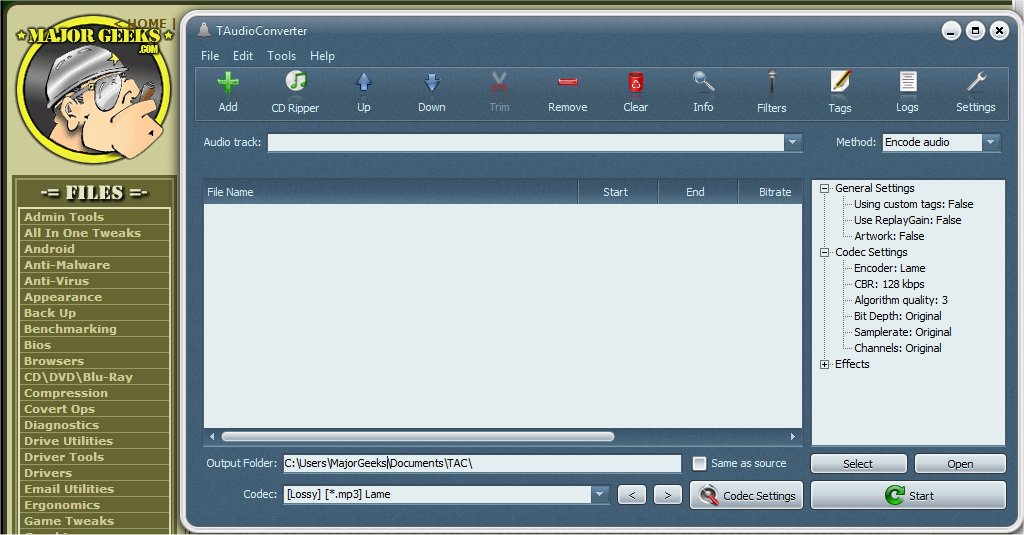Screen dimensions: 1024x535
Task: Collapse the General Settings tree node
Action: [x=824, y=188]
